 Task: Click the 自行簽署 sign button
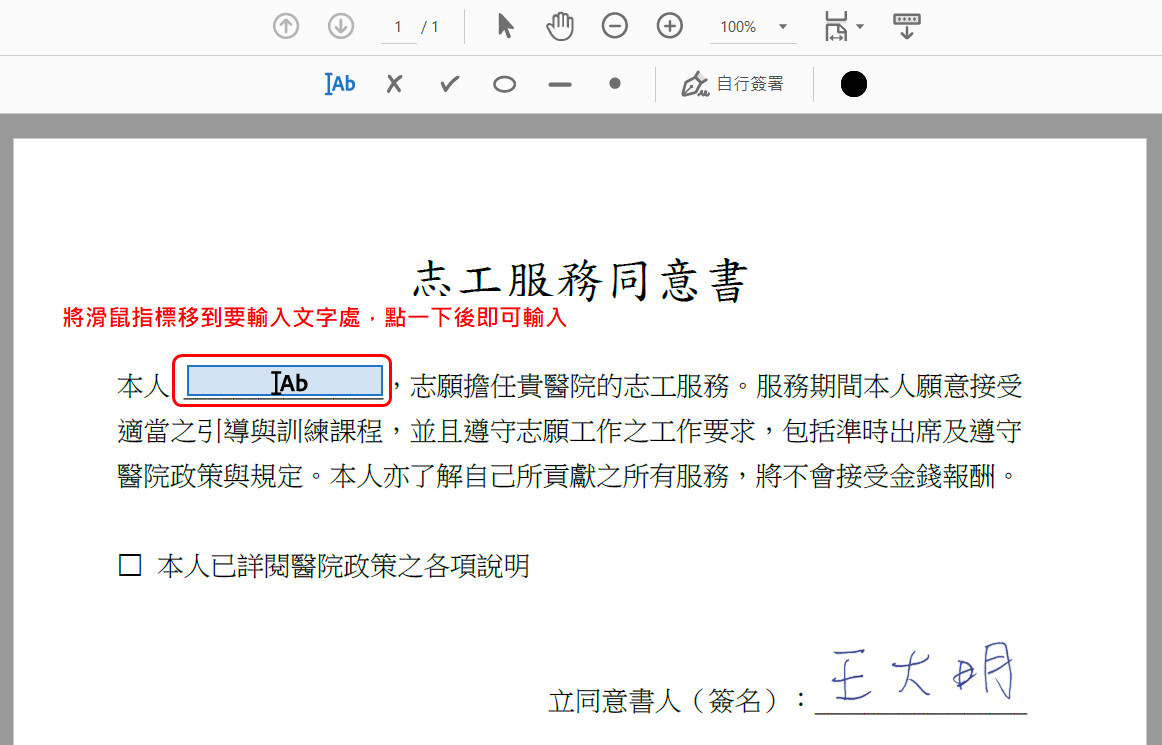(x=733, y=84)
